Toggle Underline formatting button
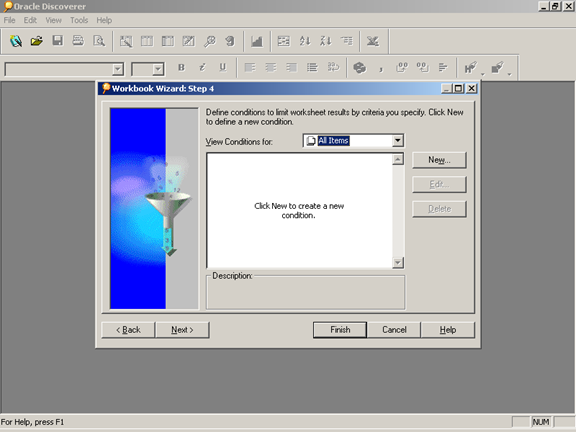The height and width of the screenshot is (432, 576). click(223, 68)
